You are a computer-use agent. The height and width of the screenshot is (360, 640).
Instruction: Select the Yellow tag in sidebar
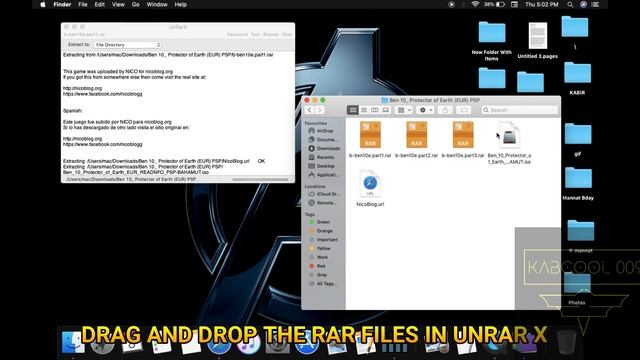tap(320, 249)
